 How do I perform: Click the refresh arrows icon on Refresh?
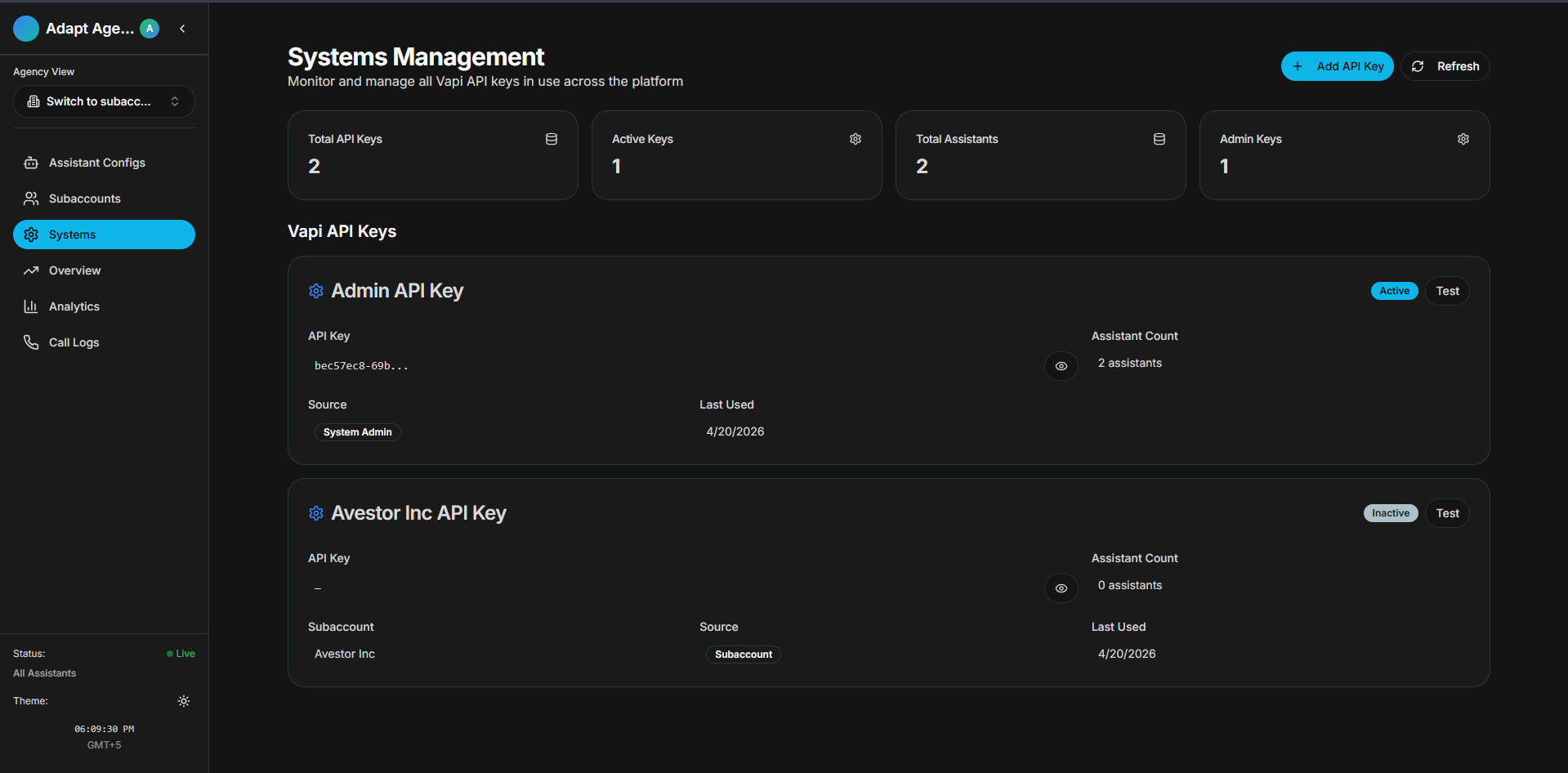point(1418,66)
